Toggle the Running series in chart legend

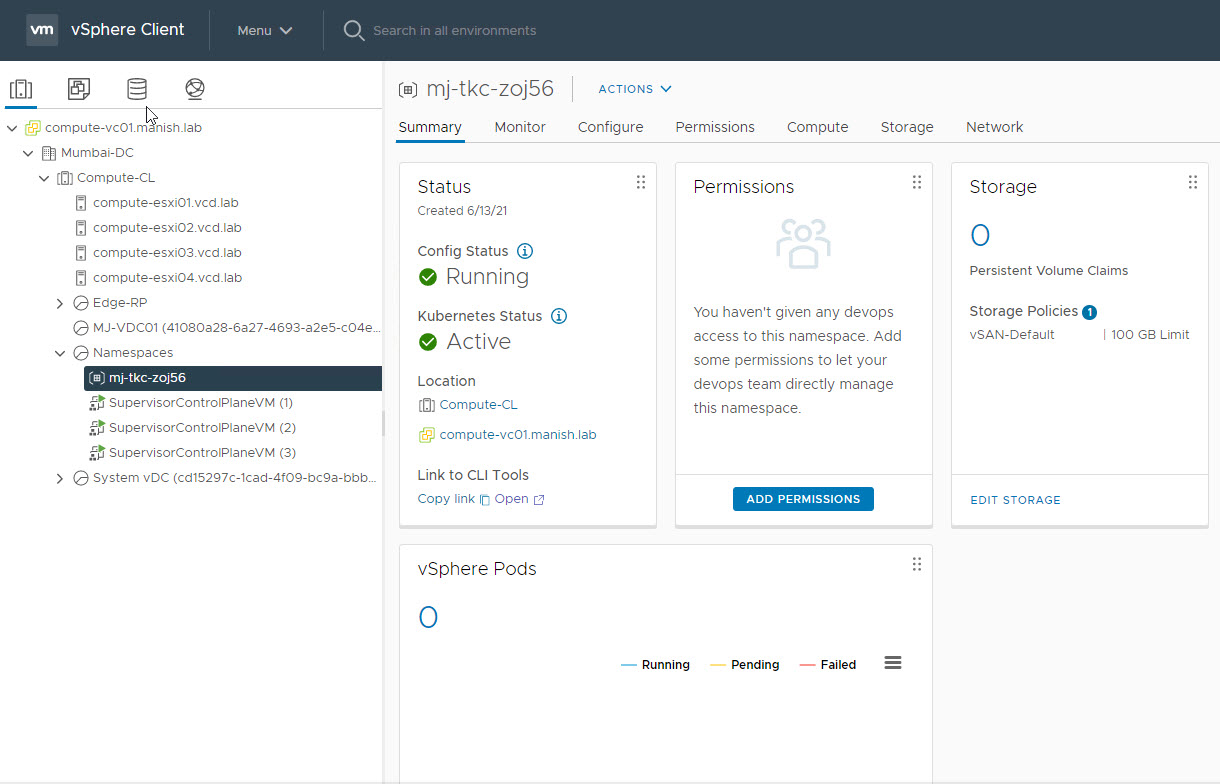656,665
